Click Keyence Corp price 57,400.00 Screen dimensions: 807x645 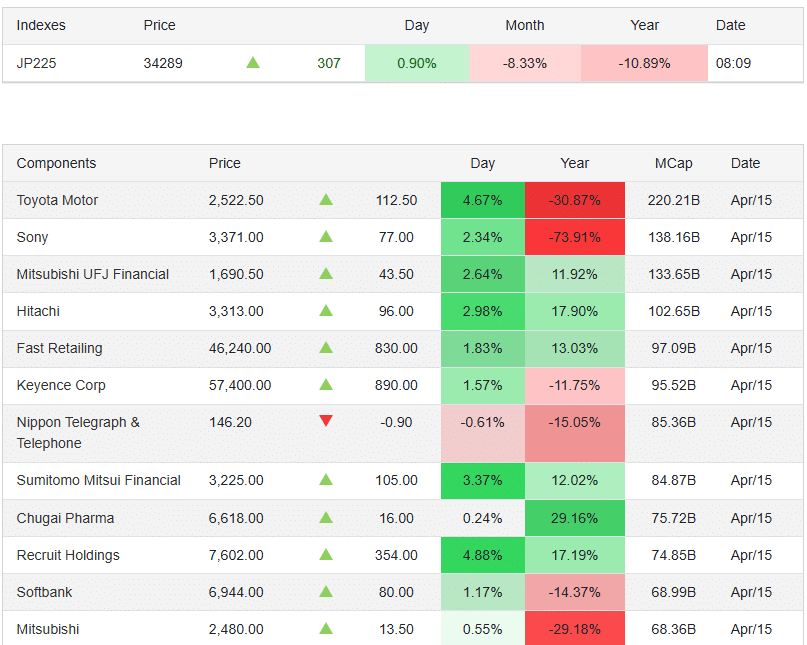[240, 386]
